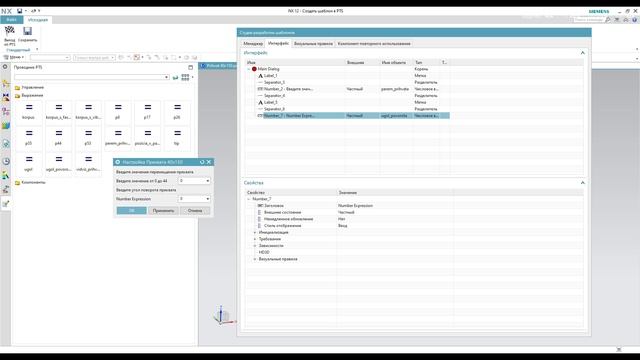Click the Имя column header in interface table
Viewport: 640px width, 360px height.
tap(295, 62)
